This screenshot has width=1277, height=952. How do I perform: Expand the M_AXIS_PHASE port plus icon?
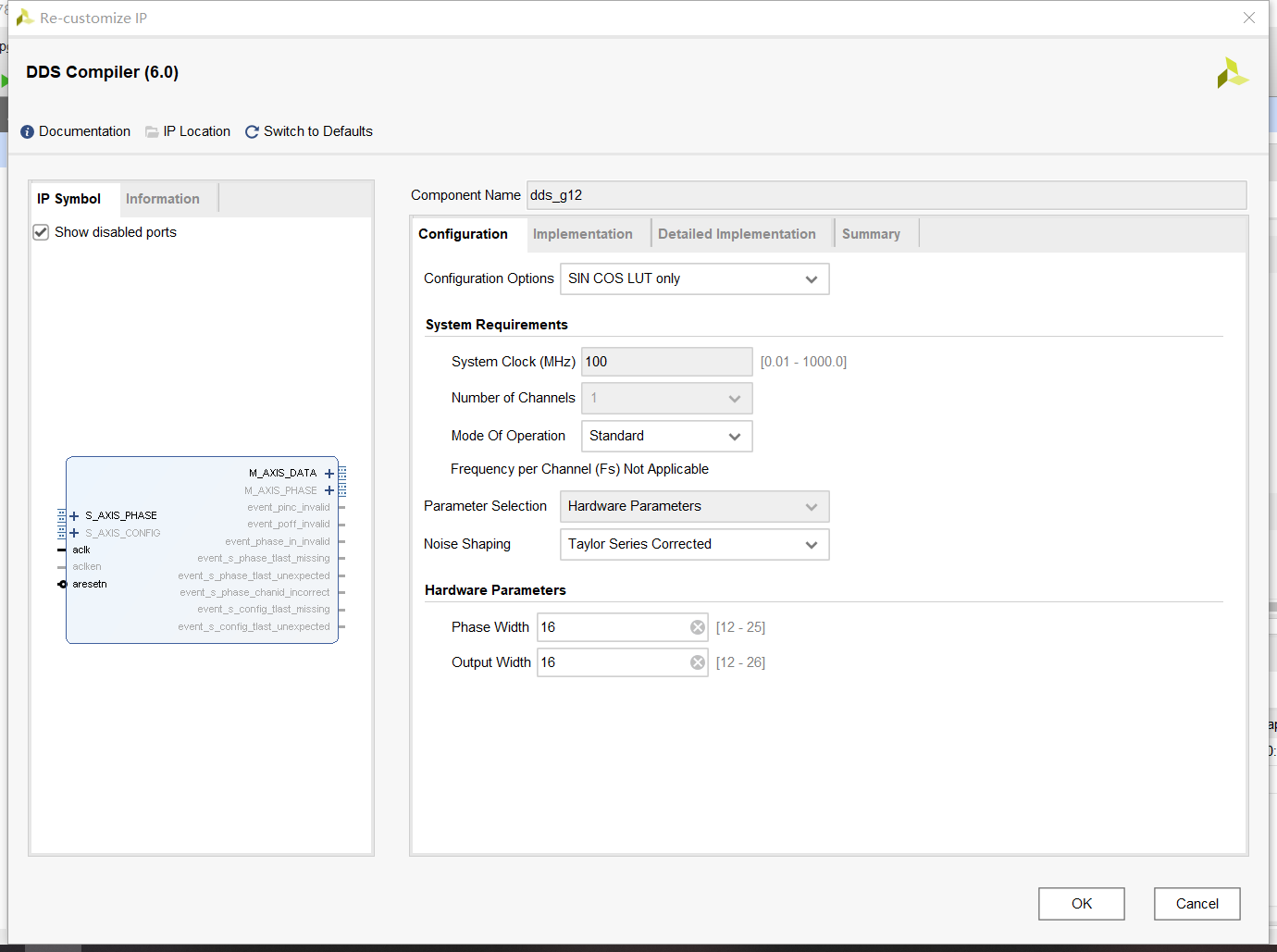pyautogui.click(x=329, y=490)
